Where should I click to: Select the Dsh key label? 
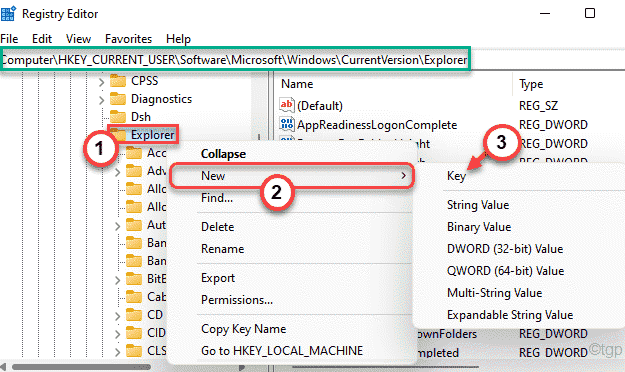point(141,117)
